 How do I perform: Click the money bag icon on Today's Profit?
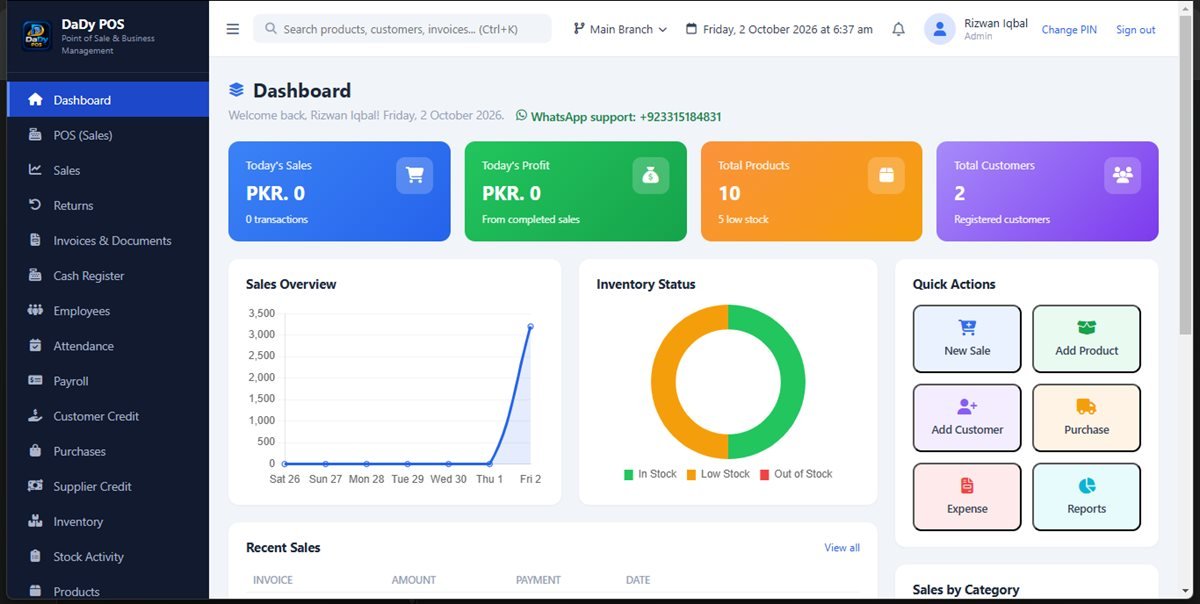pyautogui.click(x=651, y=176)
